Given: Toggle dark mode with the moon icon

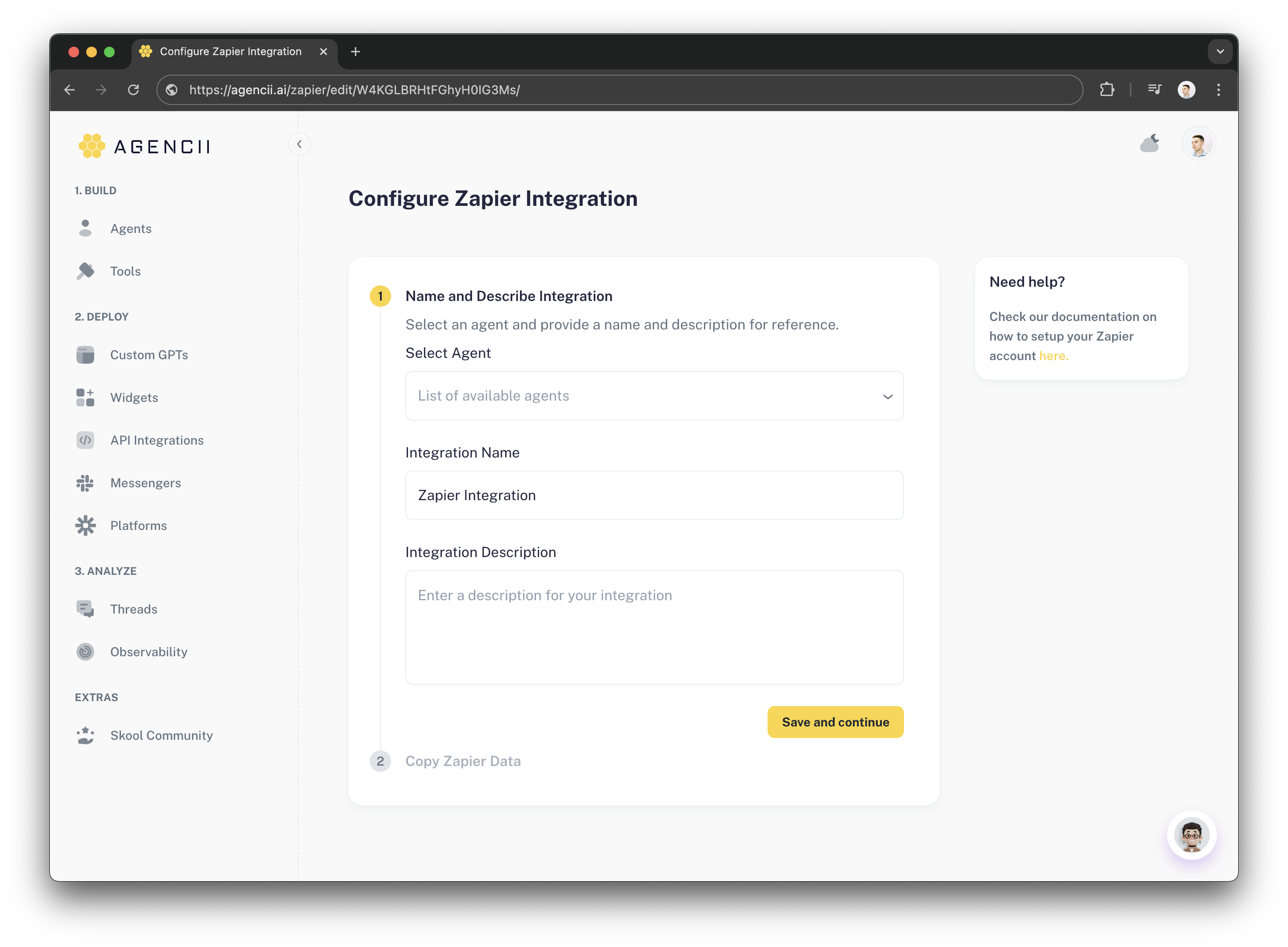Looking at the screenshot, I should (1150, 143).
